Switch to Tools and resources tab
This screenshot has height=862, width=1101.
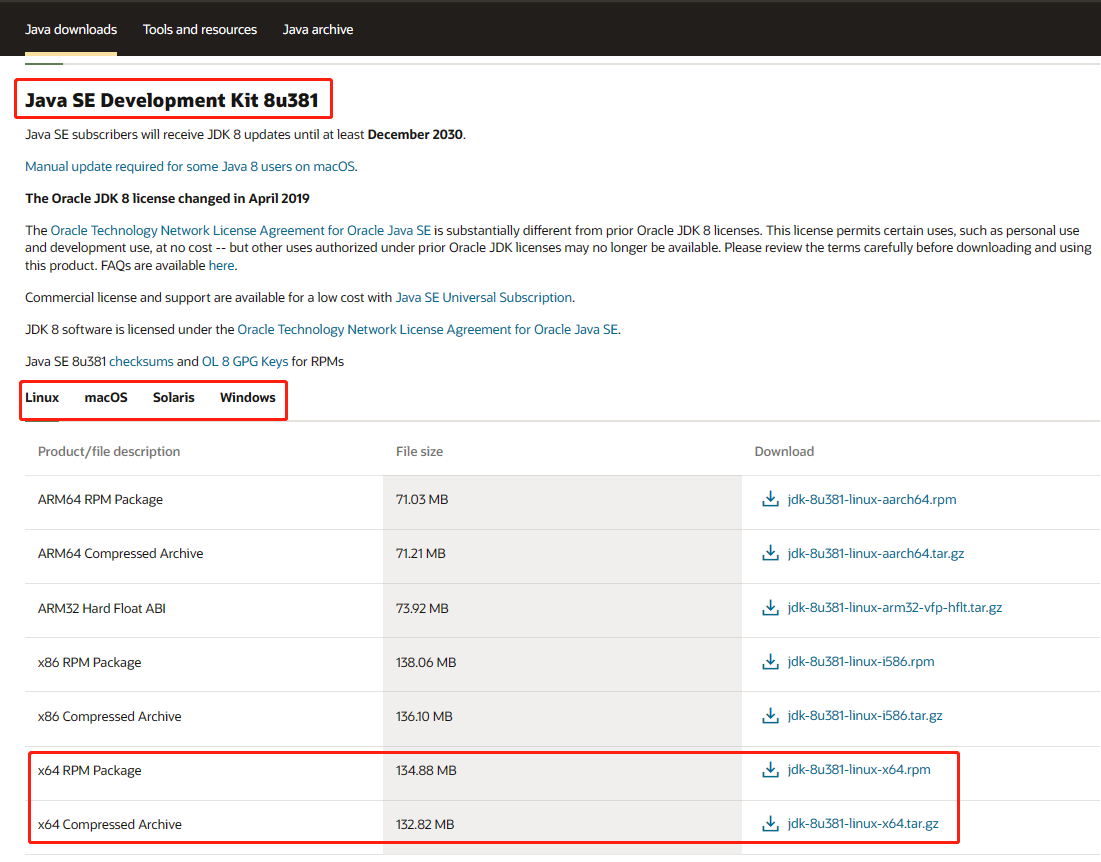(x=199, y=29)
